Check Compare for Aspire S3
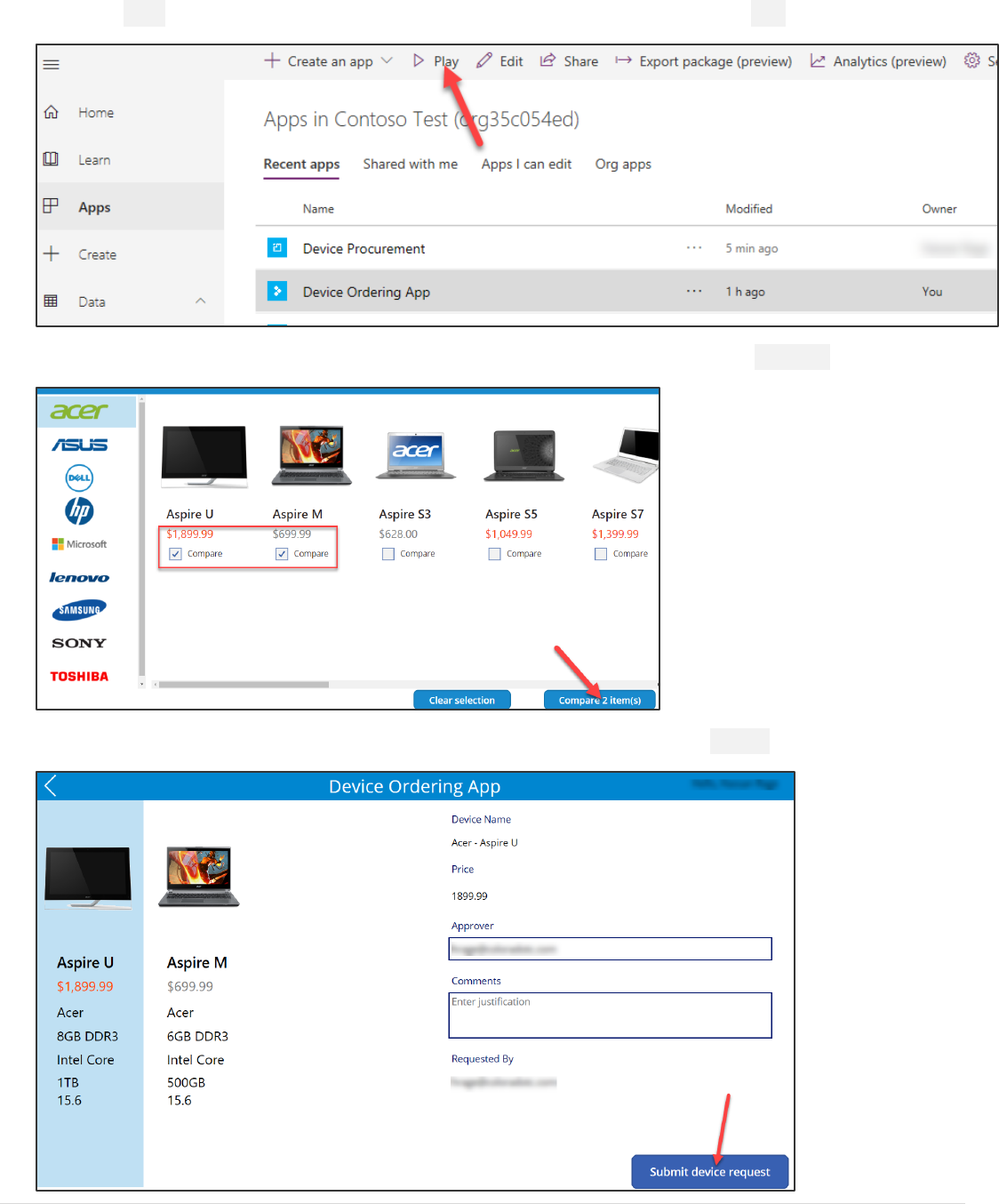Screen dimensions: 999x1204 click(x=388, y=554)
